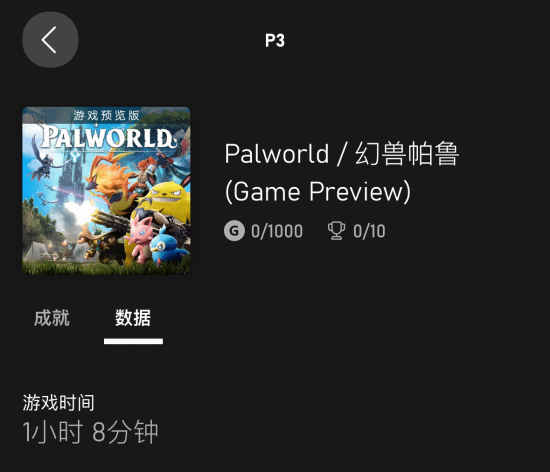Open the Palworld cover art thumbnail
Screen dimensions: 550x472
[x=106, y=191]
